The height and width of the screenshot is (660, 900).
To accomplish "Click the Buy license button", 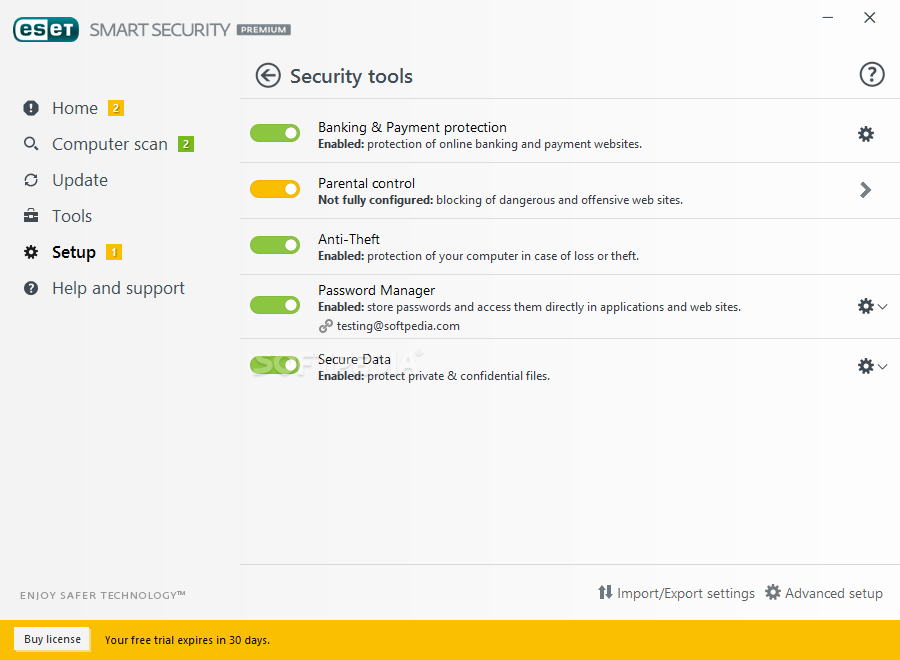I will click(52, 639).
